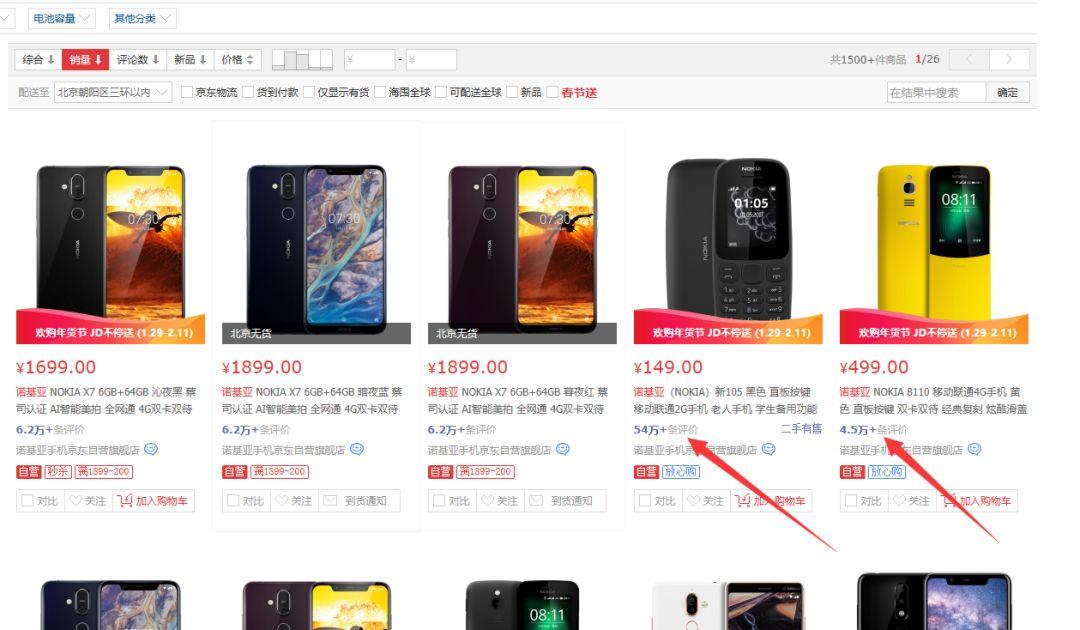Click the grid layout view icon
The image size is (1080, 630).
[302, 59]
